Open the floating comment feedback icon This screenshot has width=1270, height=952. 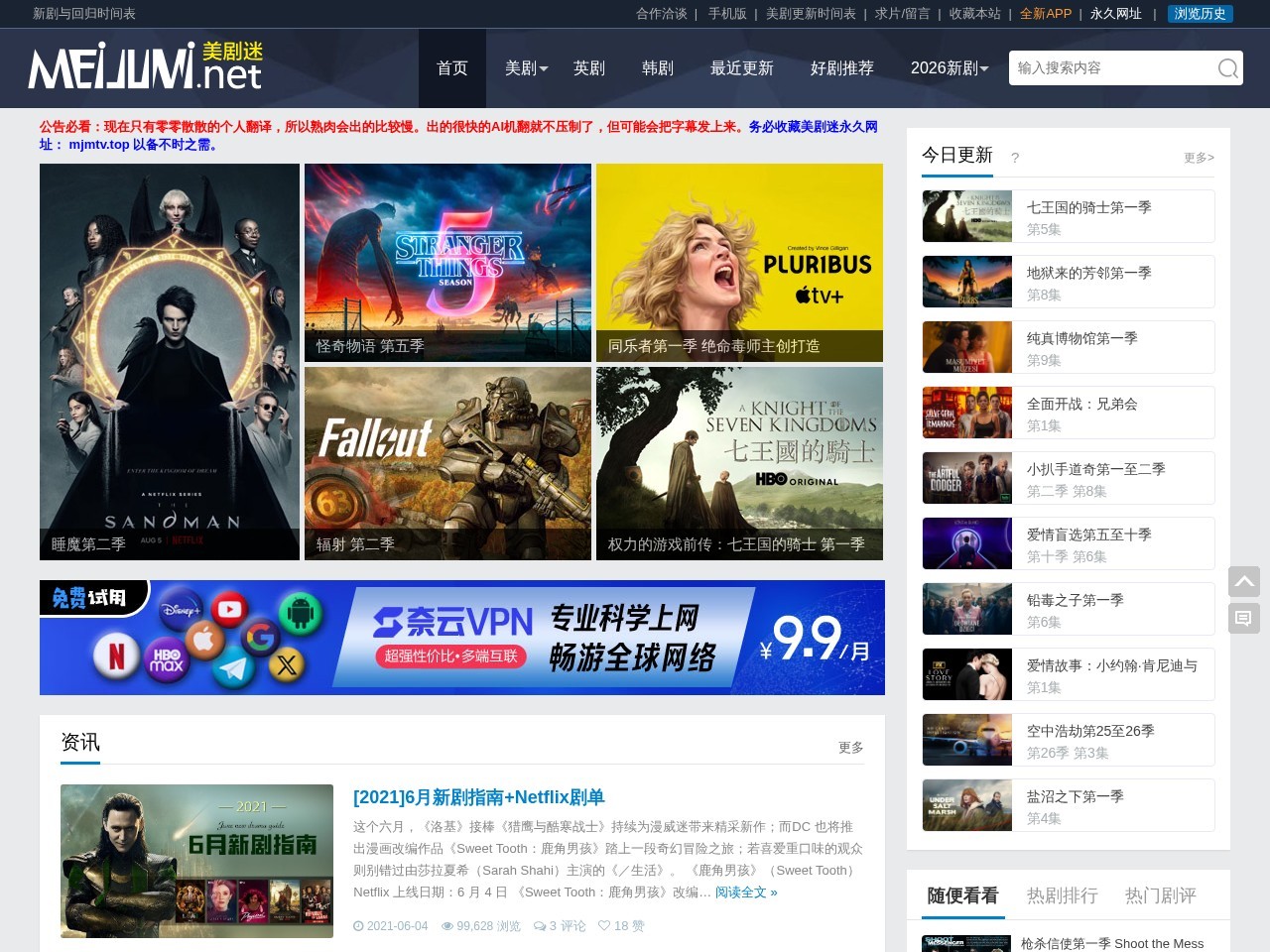(1243, 619)
